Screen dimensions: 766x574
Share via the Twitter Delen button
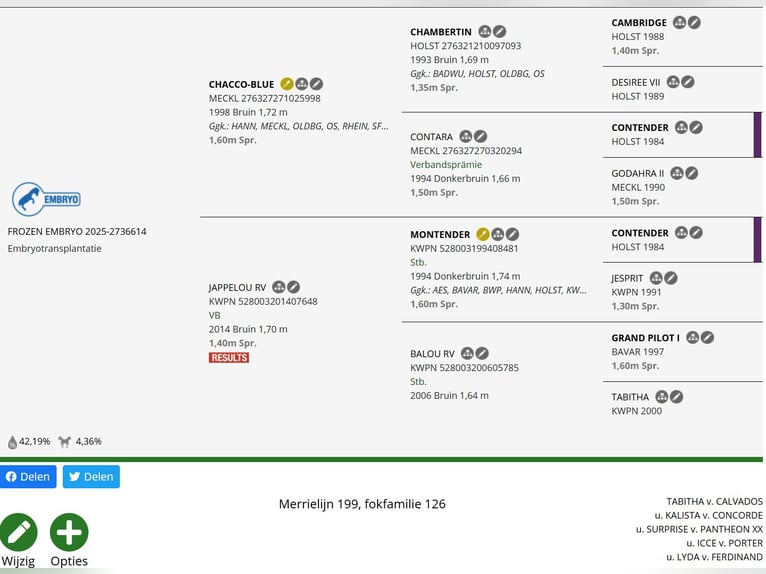pyautogui.click(x=91, y=477)
